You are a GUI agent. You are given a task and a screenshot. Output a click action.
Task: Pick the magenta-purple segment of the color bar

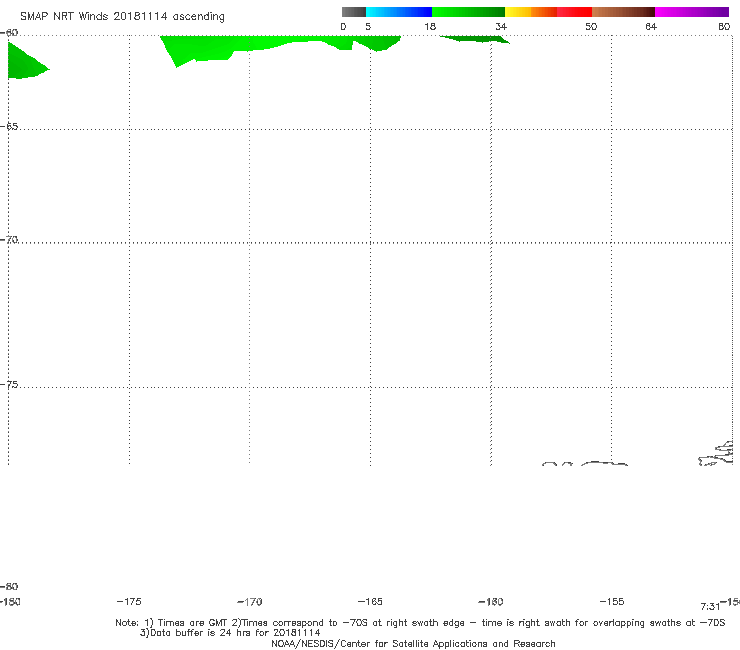coord(692,12)
